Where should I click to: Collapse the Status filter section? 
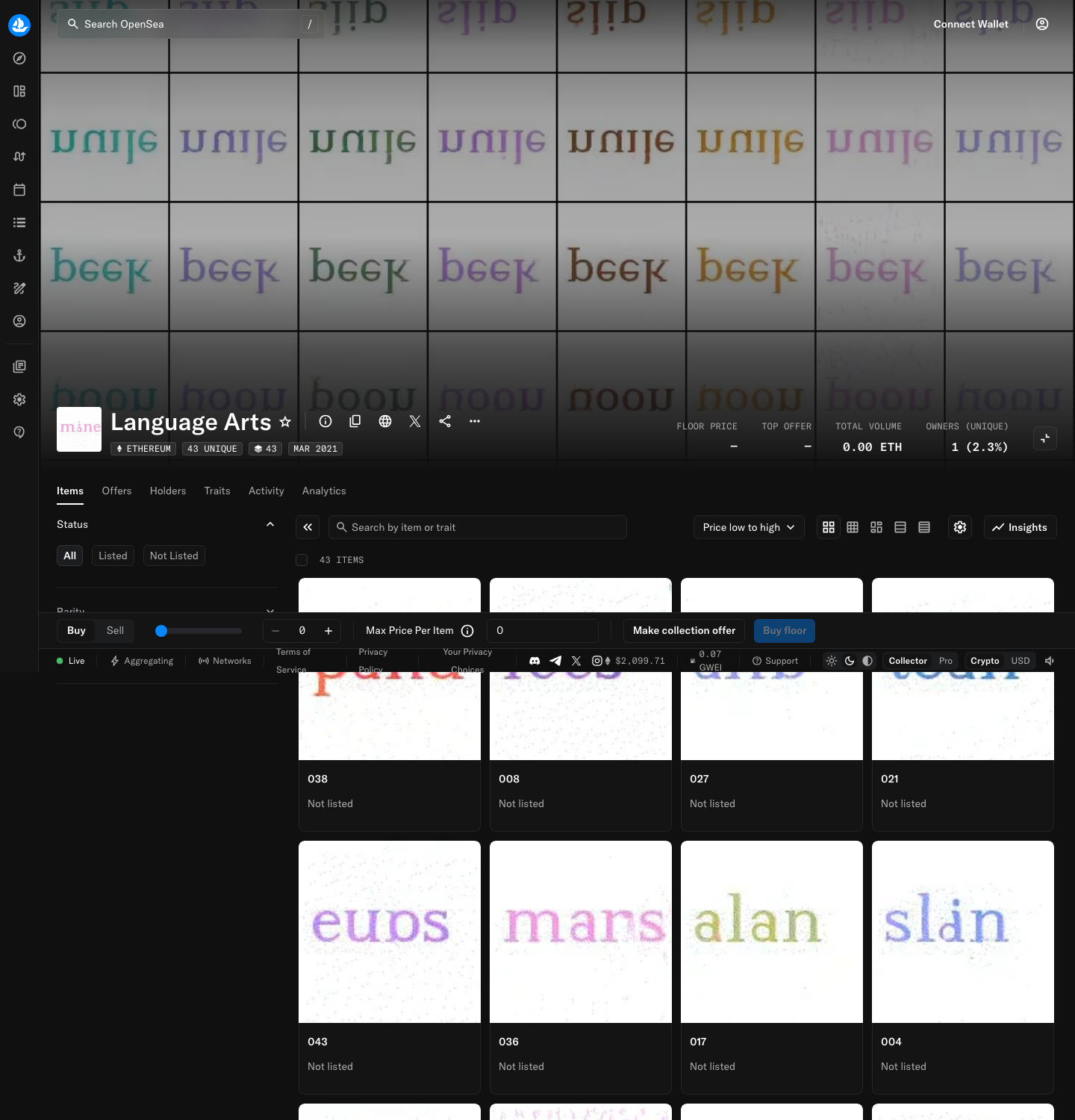[x=270, y=524]
